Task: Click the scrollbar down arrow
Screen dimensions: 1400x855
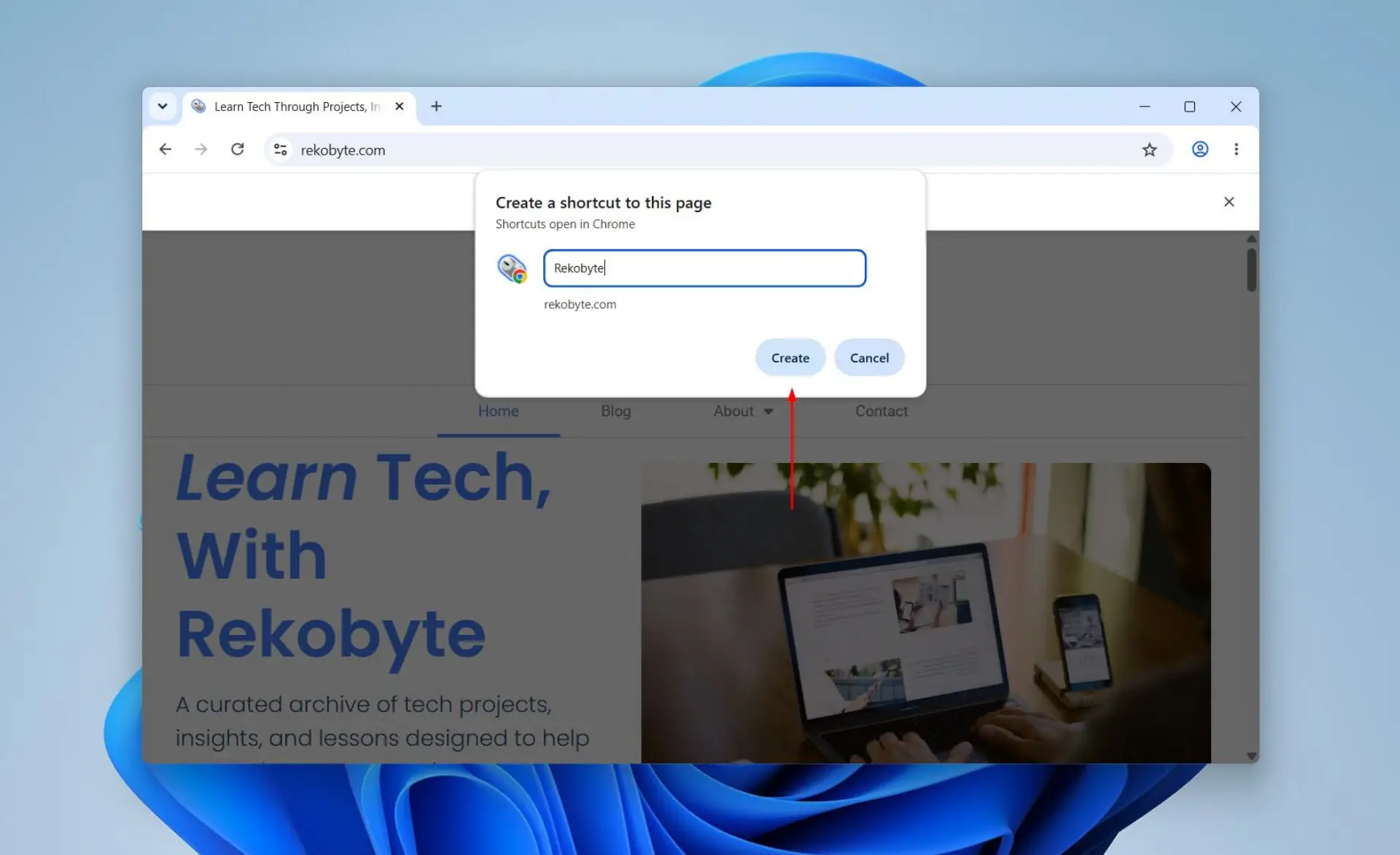Action: (1252, 757)
